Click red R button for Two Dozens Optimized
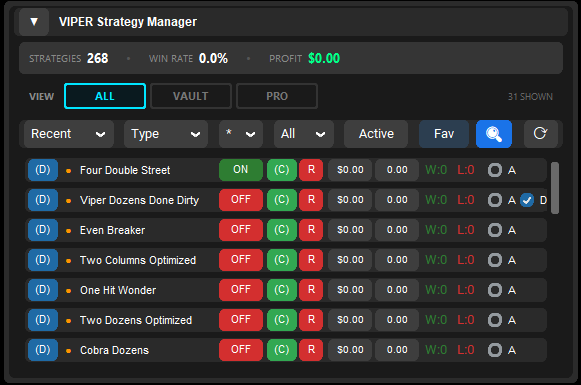Screen dimensions: 581x385 311,320
